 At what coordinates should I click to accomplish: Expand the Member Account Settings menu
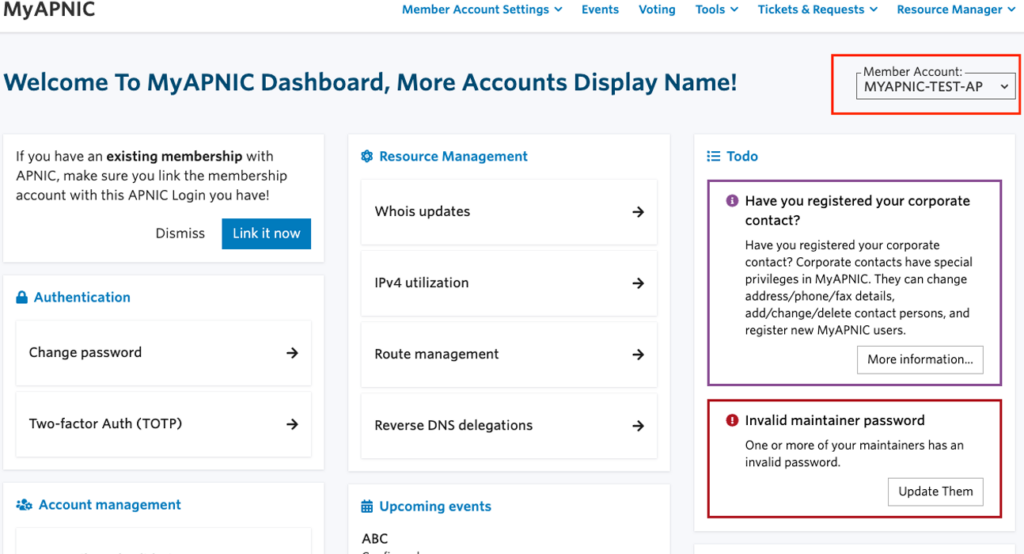(482, 10)
